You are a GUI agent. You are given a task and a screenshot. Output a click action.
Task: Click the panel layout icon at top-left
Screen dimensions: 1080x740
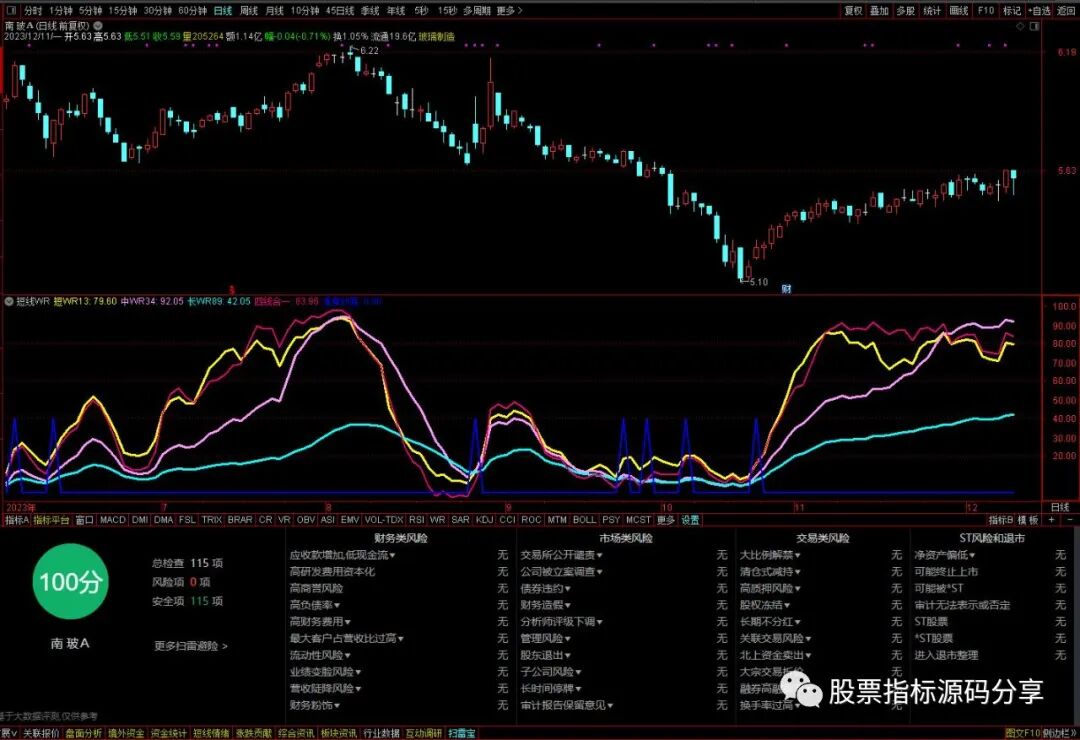pyautogui.click(x=10, y=10)
